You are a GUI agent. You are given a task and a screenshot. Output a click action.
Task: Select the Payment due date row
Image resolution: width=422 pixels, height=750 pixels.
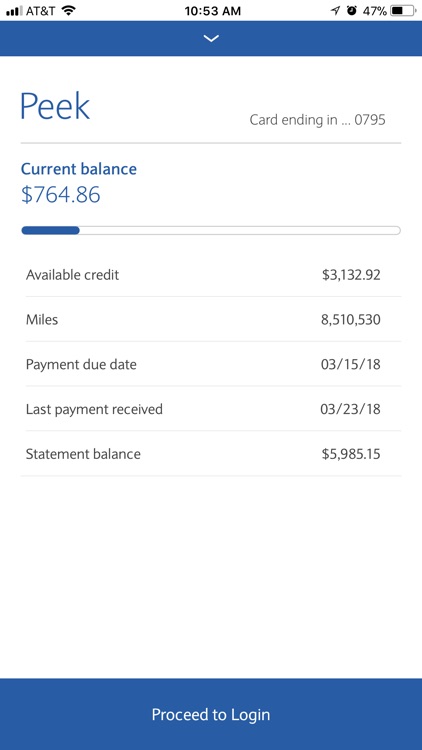[x=211, y=364]
